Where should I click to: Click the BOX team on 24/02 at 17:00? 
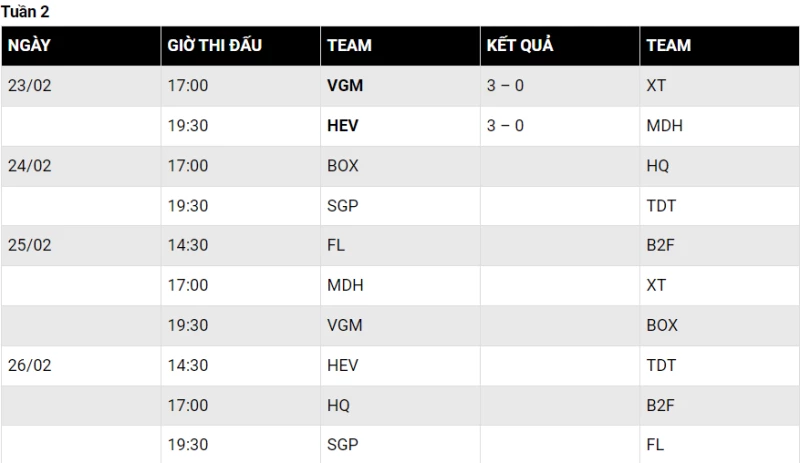point(342,166)
